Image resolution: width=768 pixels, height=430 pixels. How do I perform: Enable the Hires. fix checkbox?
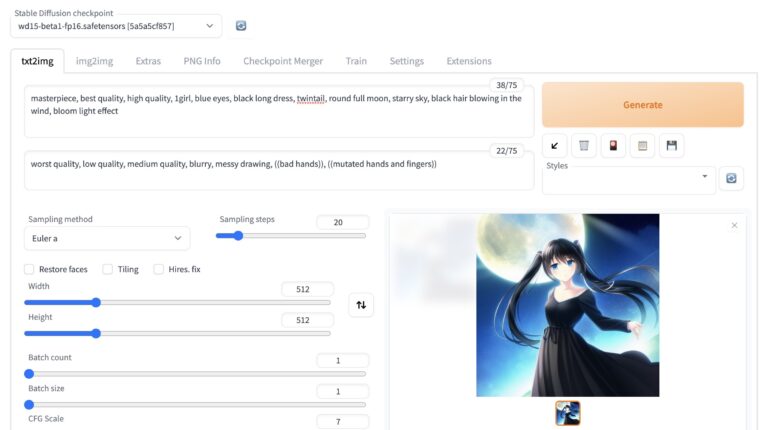pos(159,269)
